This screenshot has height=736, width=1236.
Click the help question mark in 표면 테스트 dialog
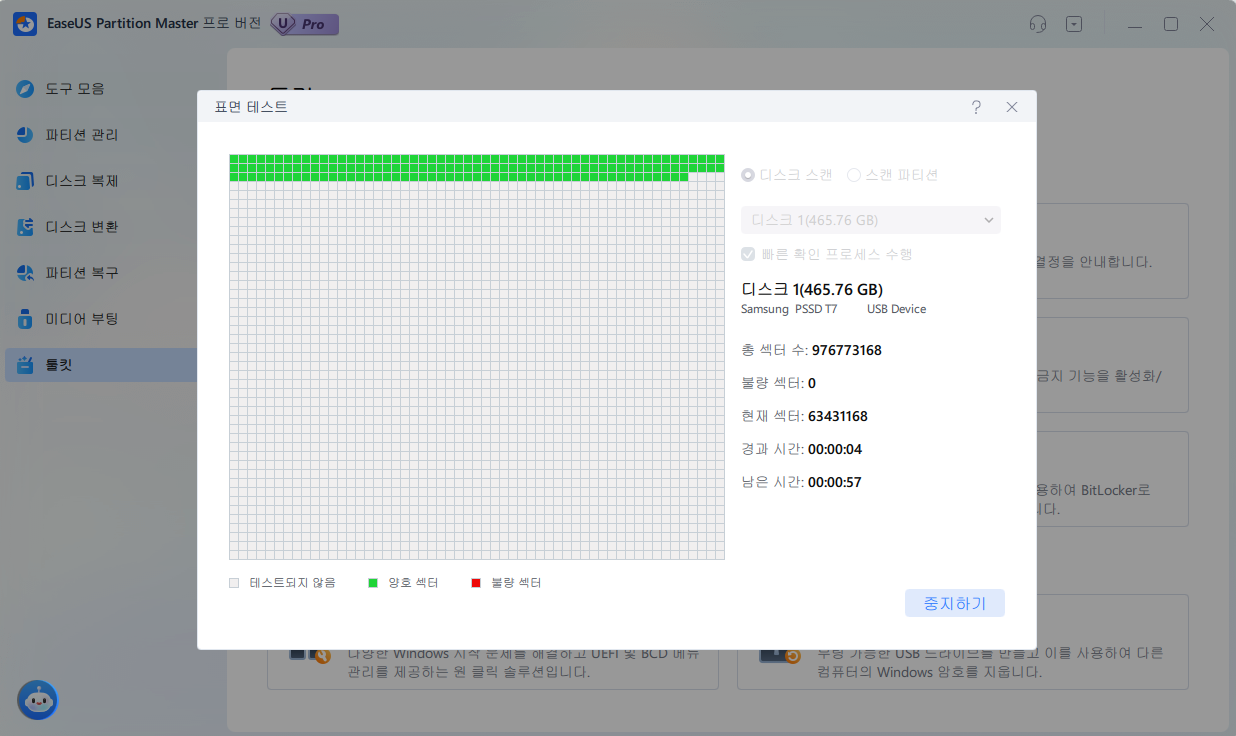click(976, 107)
